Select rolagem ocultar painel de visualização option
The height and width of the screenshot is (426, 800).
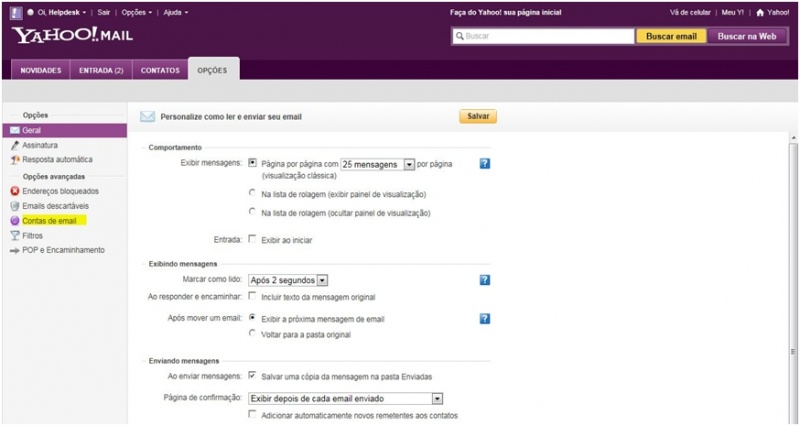(x=252, y=211)
